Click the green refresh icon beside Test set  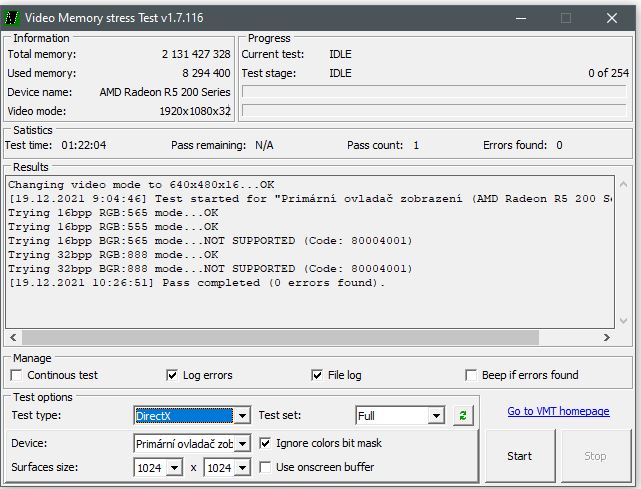(463, 416)
